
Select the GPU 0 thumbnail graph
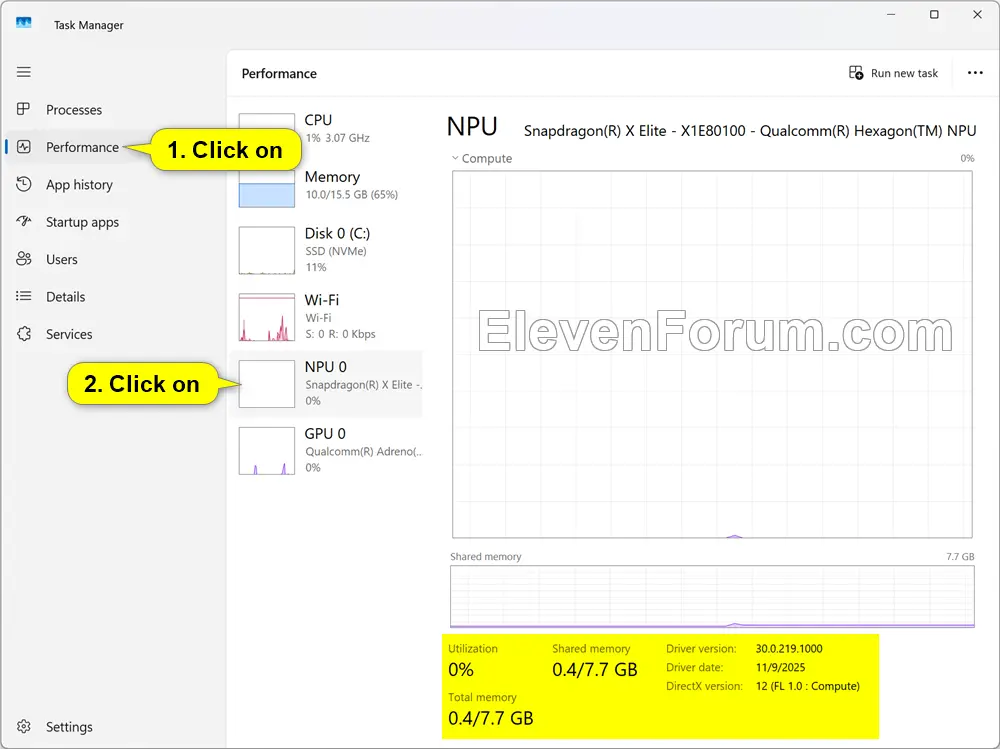pyautogui.click(x=267, y=450)
